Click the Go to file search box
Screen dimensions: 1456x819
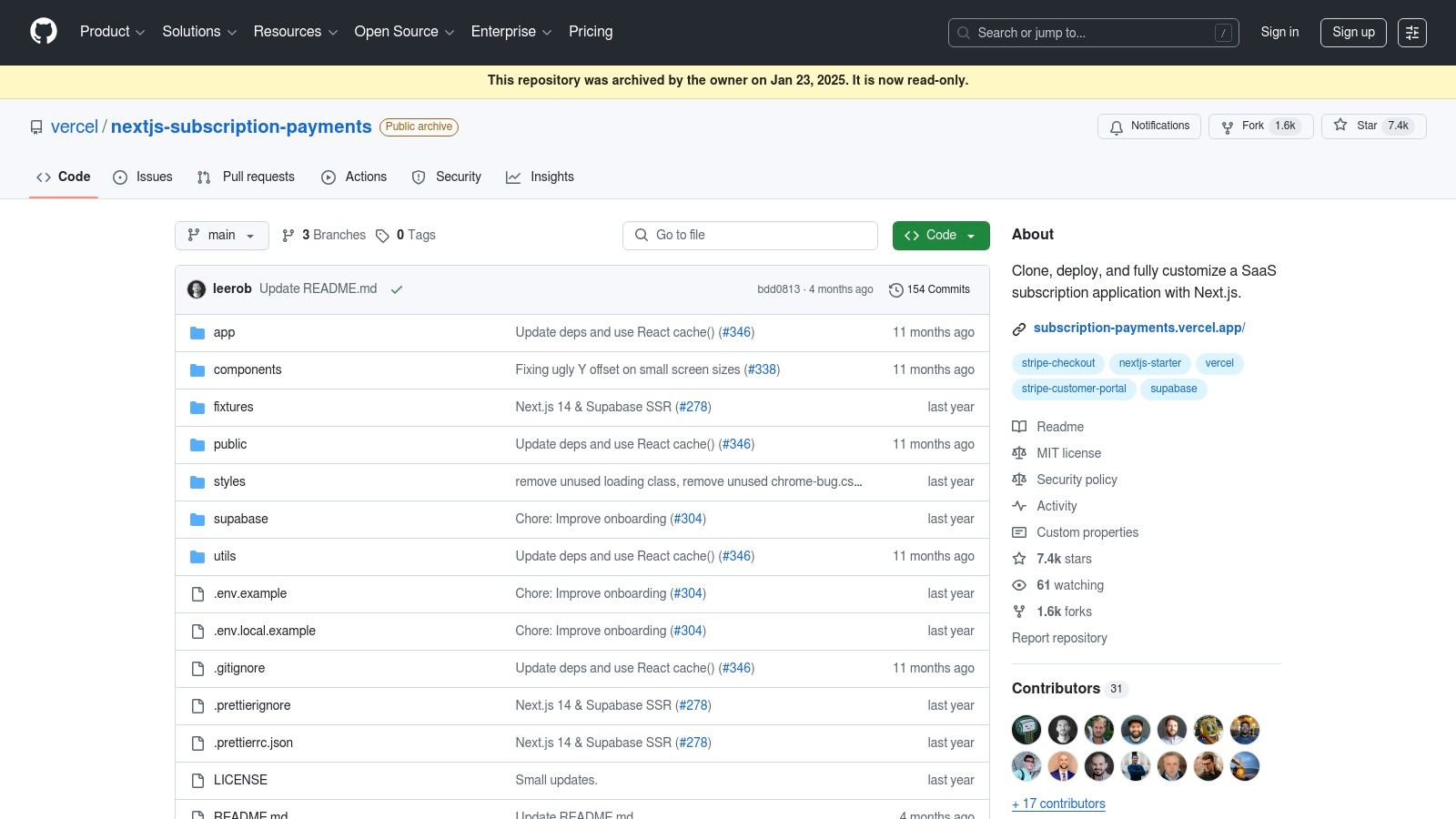tap(750, 235)
